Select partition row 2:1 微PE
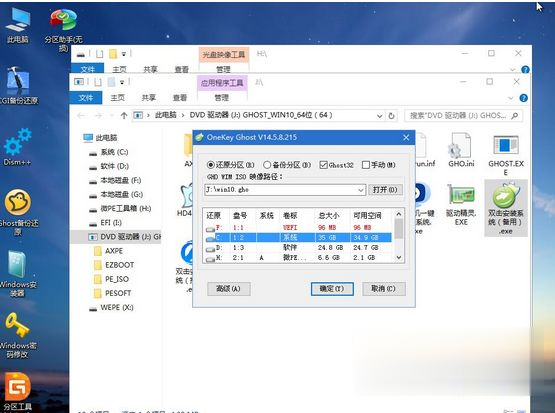 (x=299, y=257)
